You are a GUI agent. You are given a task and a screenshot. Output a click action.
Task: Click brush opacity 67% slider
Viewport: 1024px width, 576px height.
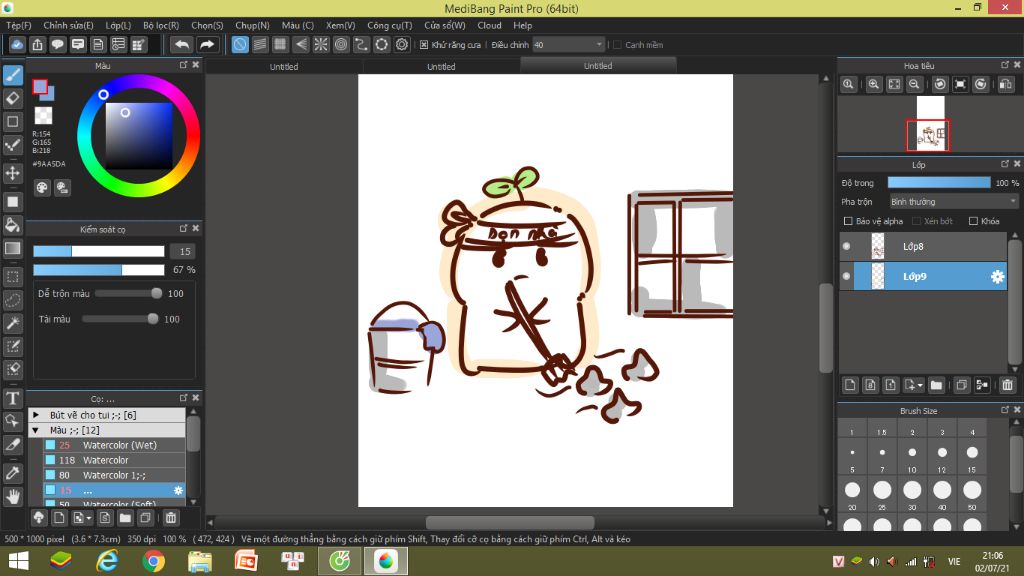click(99, 270)
